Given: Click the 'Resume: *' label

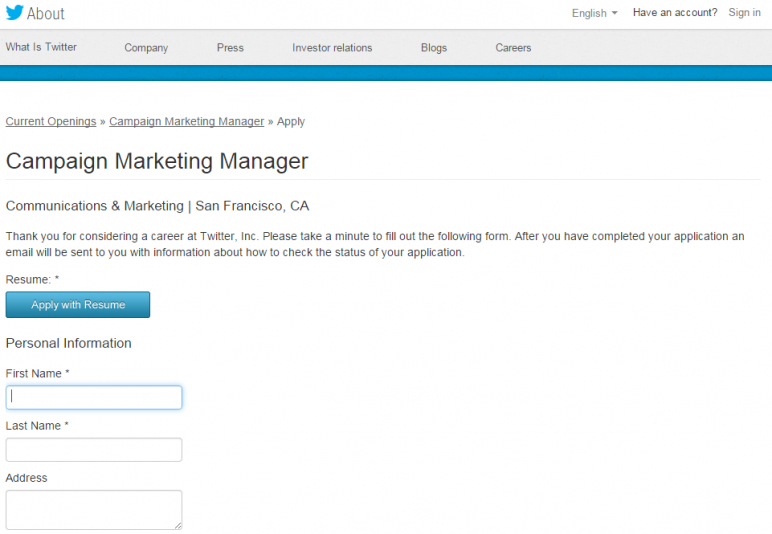Looking at the screenshot, I should pyautogui.click(x=32, y=280).
